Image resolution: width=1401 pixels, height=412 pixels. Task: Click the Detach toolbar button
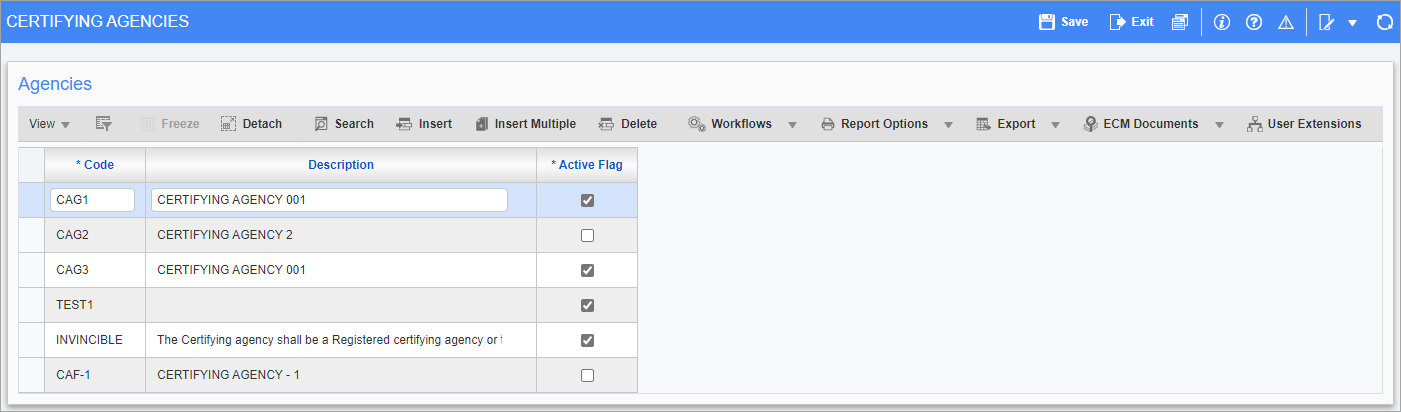point(251,124)
